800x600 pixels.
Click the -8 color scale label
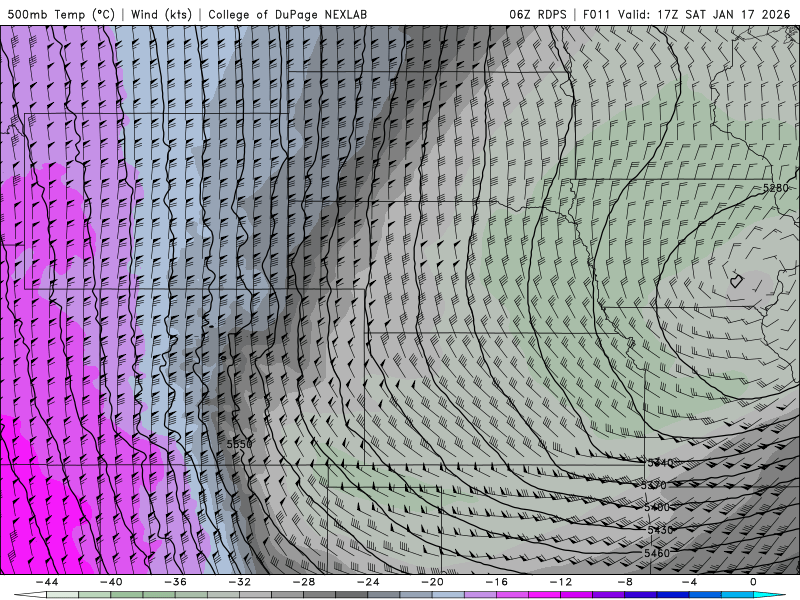pyautogui.click(x=625, y=582)
